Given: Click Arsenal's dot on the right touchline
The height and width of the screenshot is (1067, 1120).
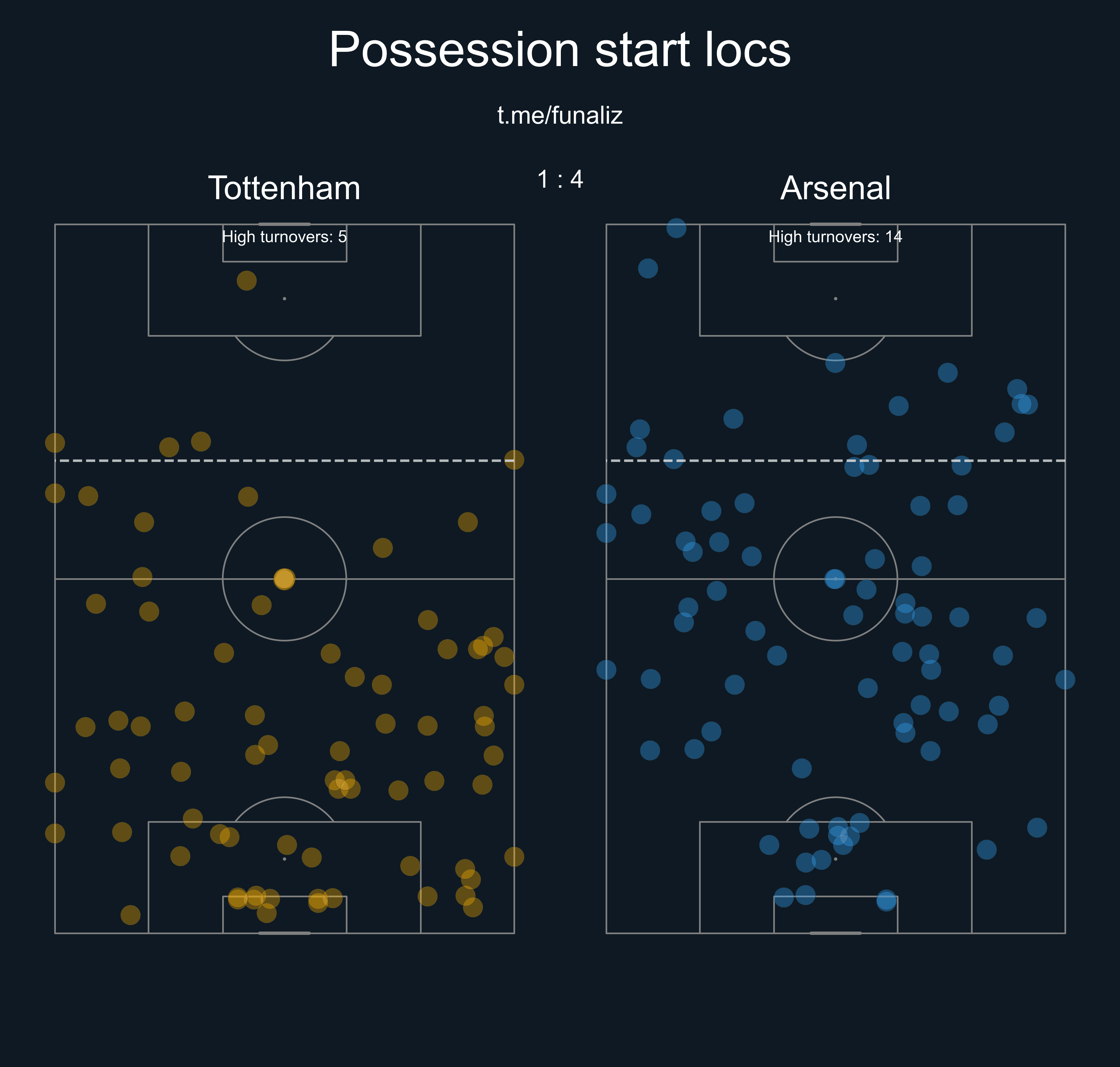Looking at the screenshot, I should (1065, 679).
